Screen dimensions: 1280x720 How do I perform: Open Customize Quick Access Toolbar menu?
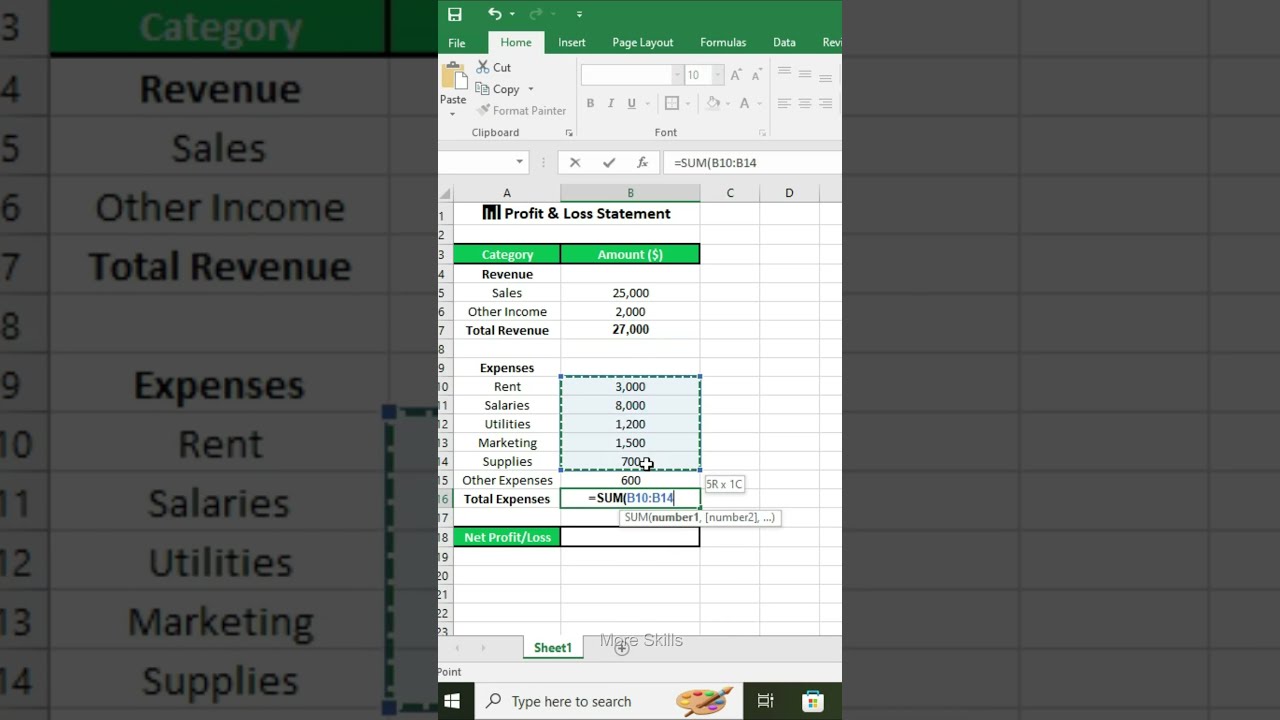coord(579,14)
